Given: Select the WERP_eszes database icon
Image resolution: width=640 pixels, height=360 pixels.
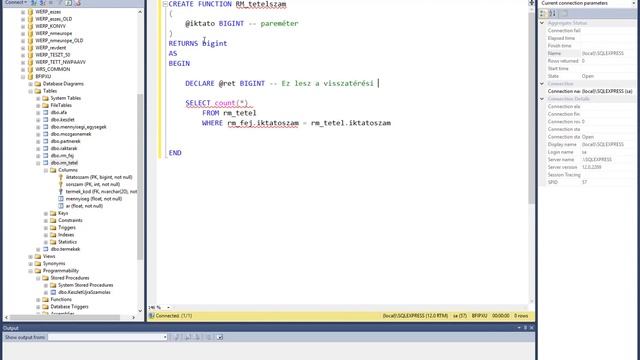Looking at the screenshot, I should [30, 12].
